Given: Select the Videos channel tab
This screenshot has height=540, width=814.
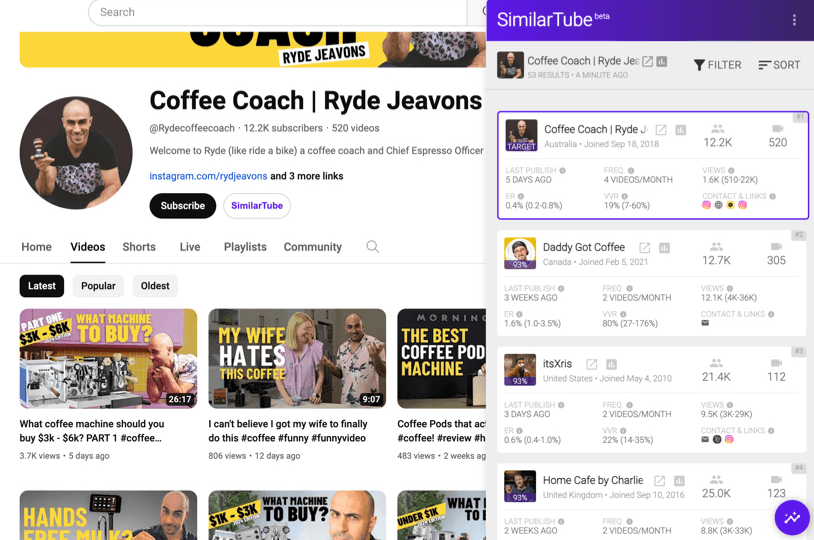Looking at the screenshot, I should [x=88, y=247].
